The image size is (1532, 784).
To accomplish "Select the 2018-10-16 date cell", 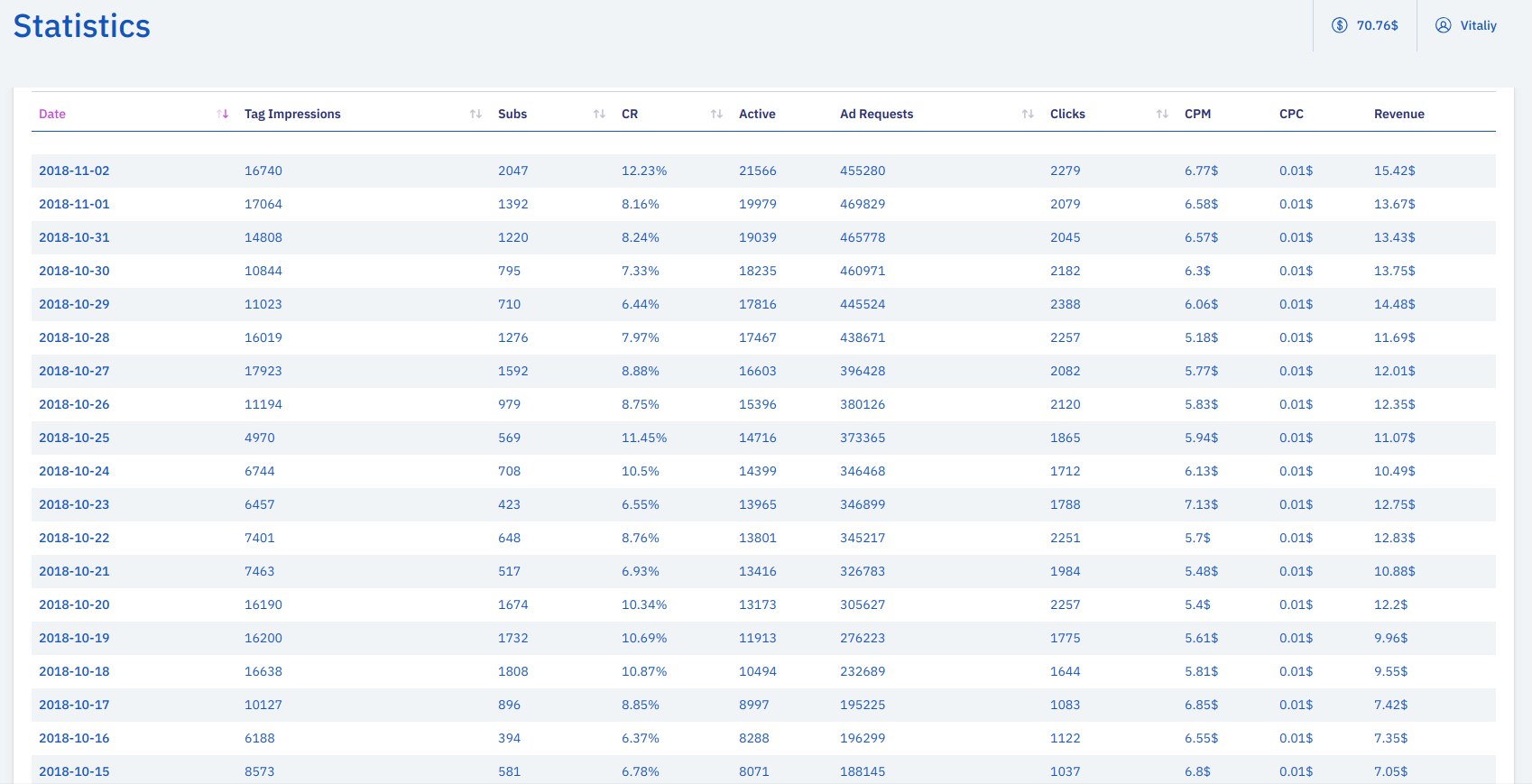I will point(74,738).
